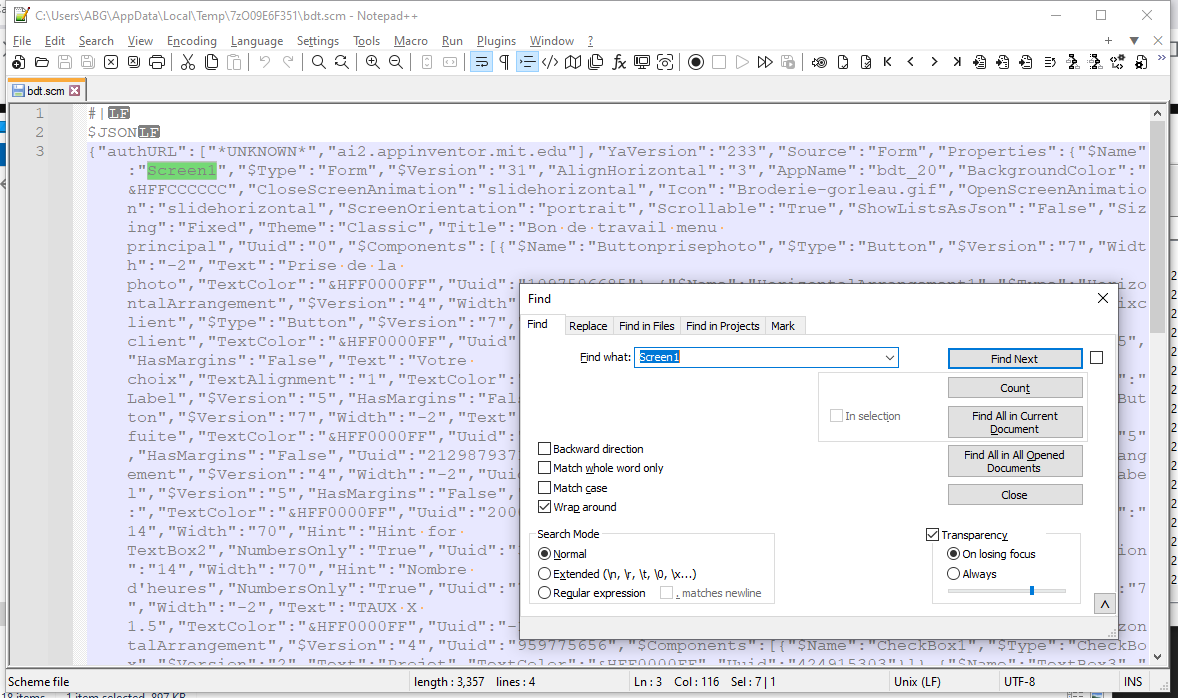Viewport: 1178px width, 698px height.
Task: Click the Print toolbar icon
Action: pos(157,62)
